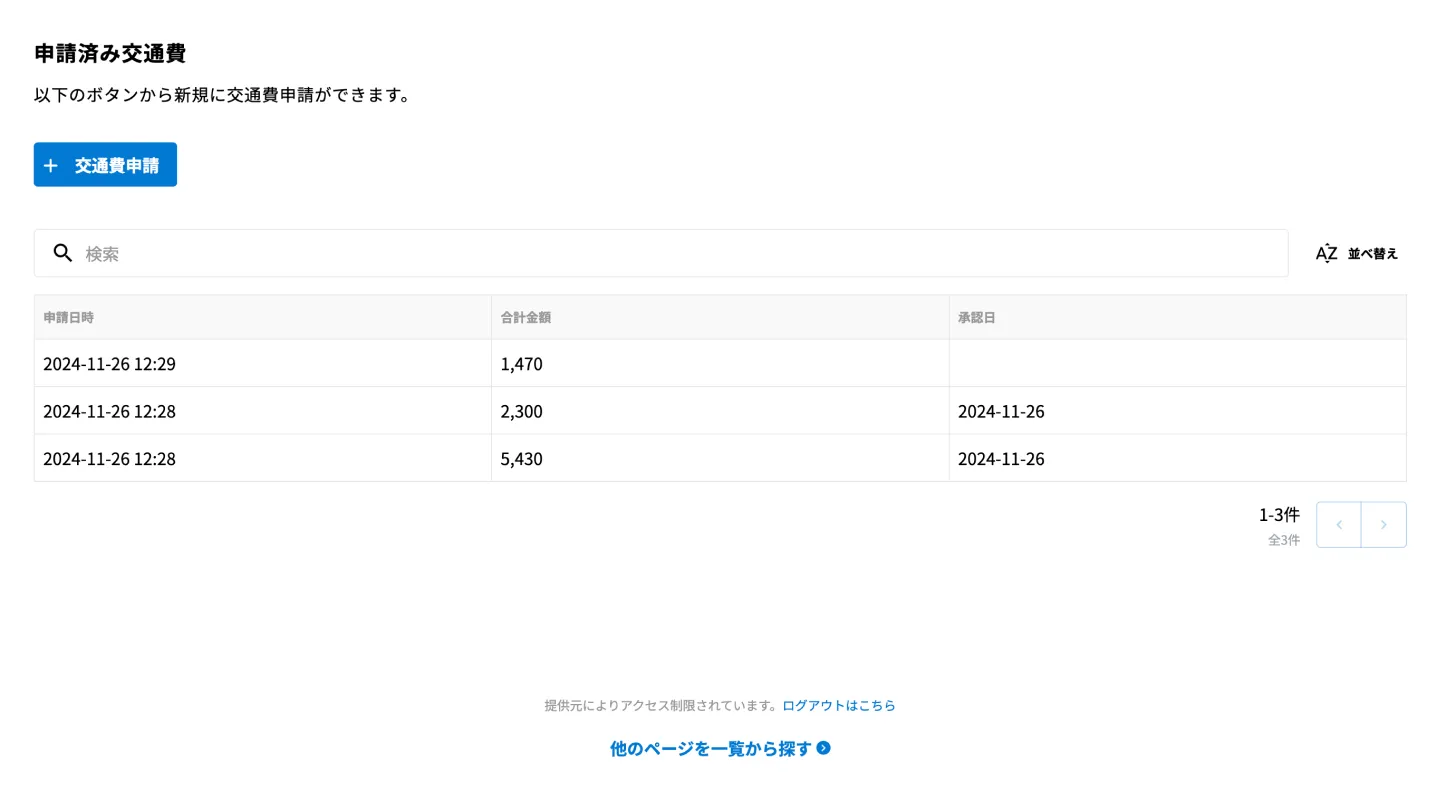Click the 合計金額 column header
The image size is (1440, 810).
[526, 318]
